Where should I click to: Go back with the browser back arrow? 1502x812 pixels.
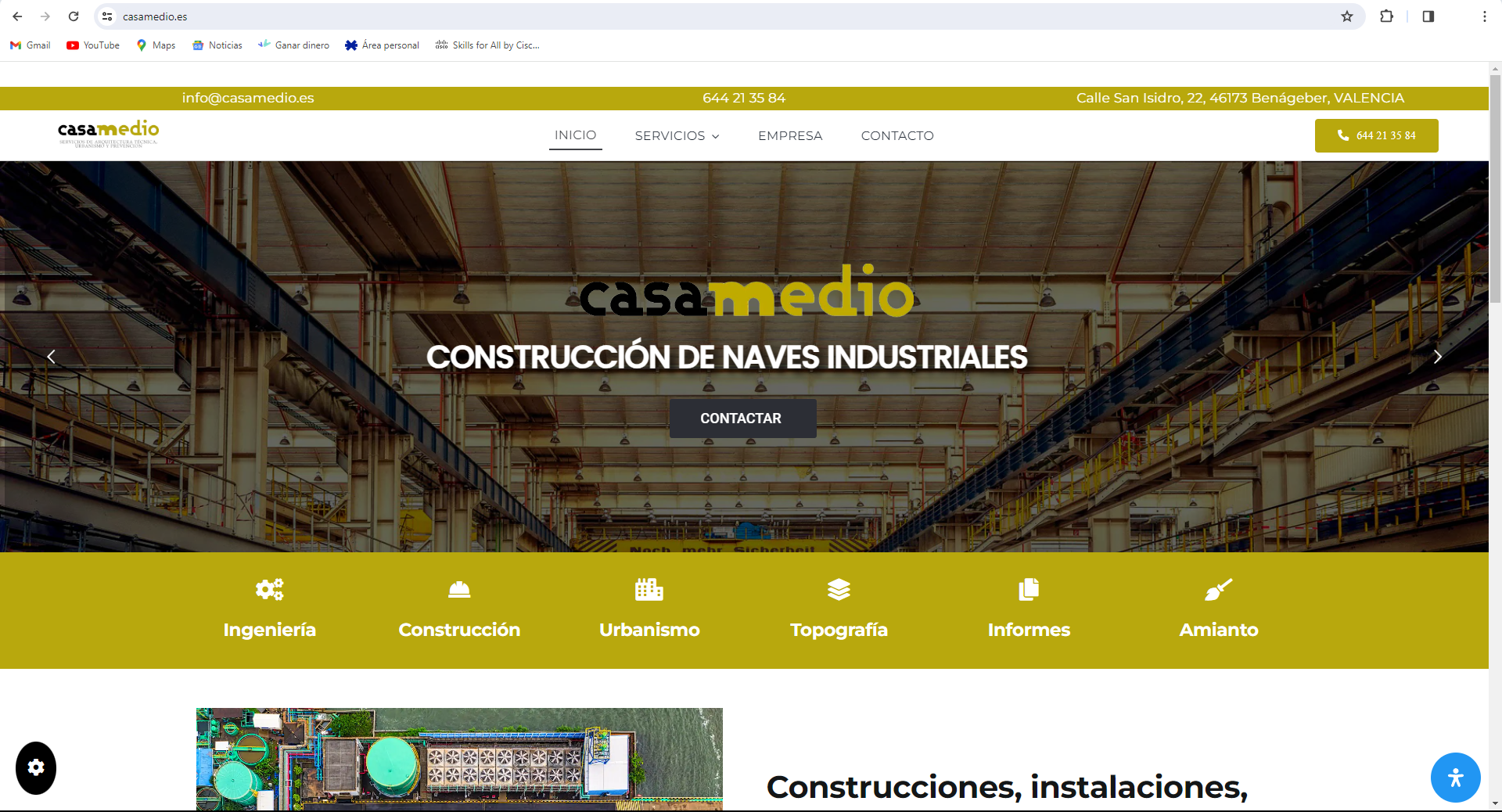tap(17, 16)
